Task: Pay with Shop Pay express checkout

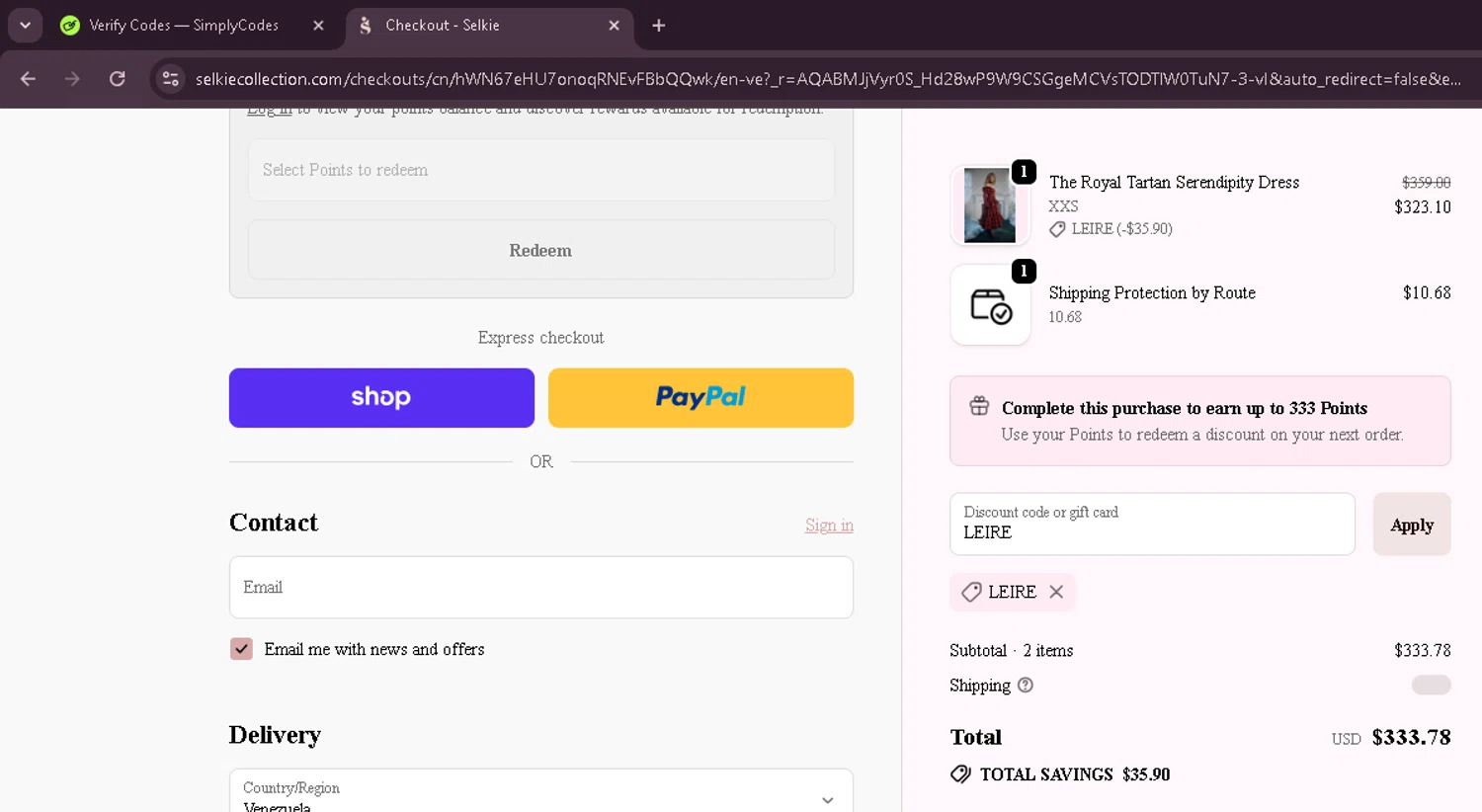Action: [381, 398]
